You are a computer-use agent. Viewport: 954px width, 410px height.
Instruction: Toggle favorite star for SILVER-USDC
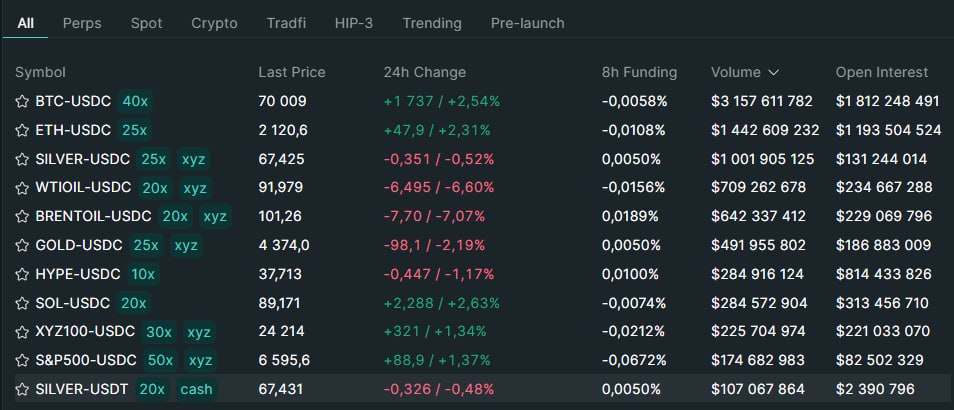tap(22, 159)
